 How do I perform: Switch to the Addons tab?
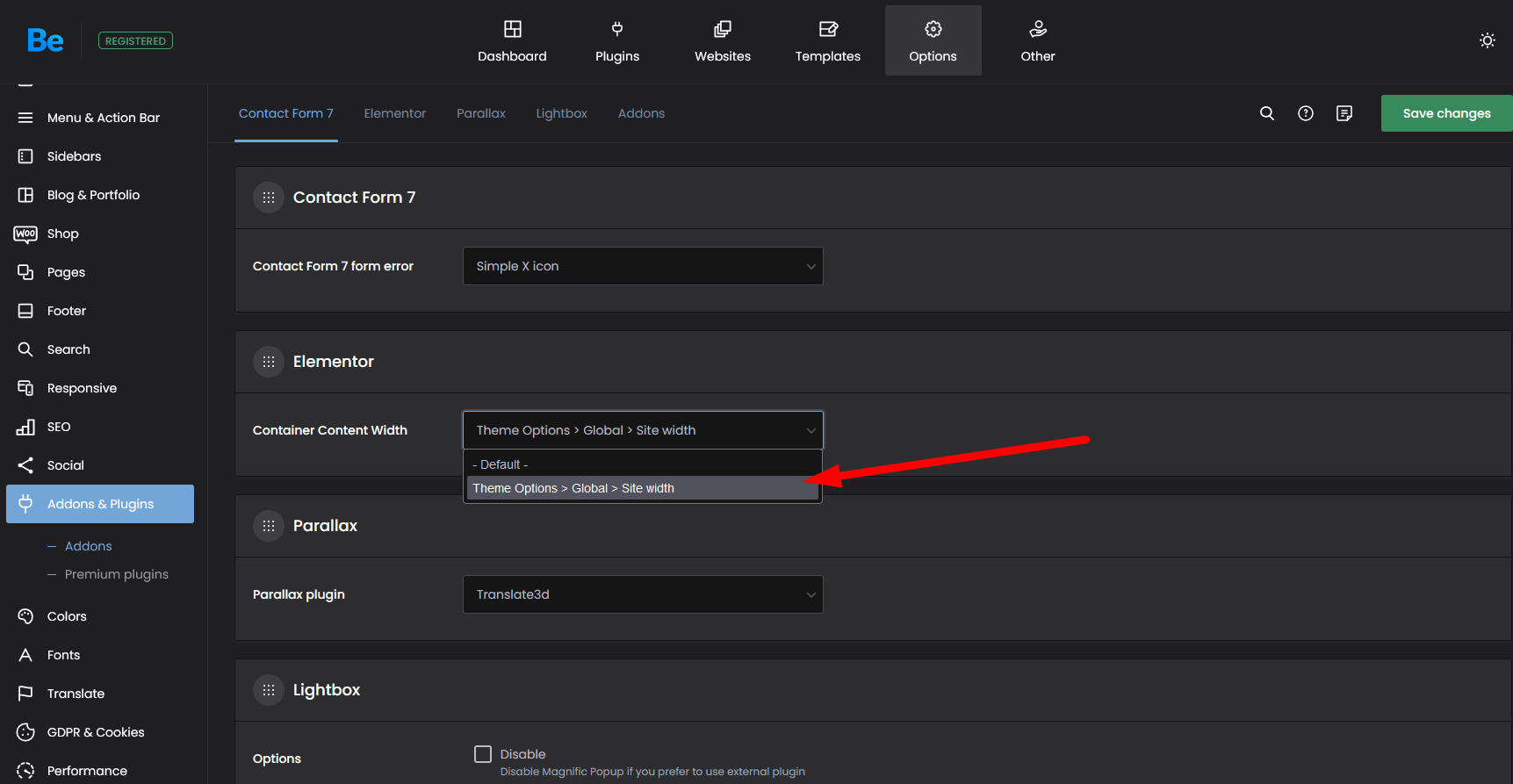tap(641, 113)
